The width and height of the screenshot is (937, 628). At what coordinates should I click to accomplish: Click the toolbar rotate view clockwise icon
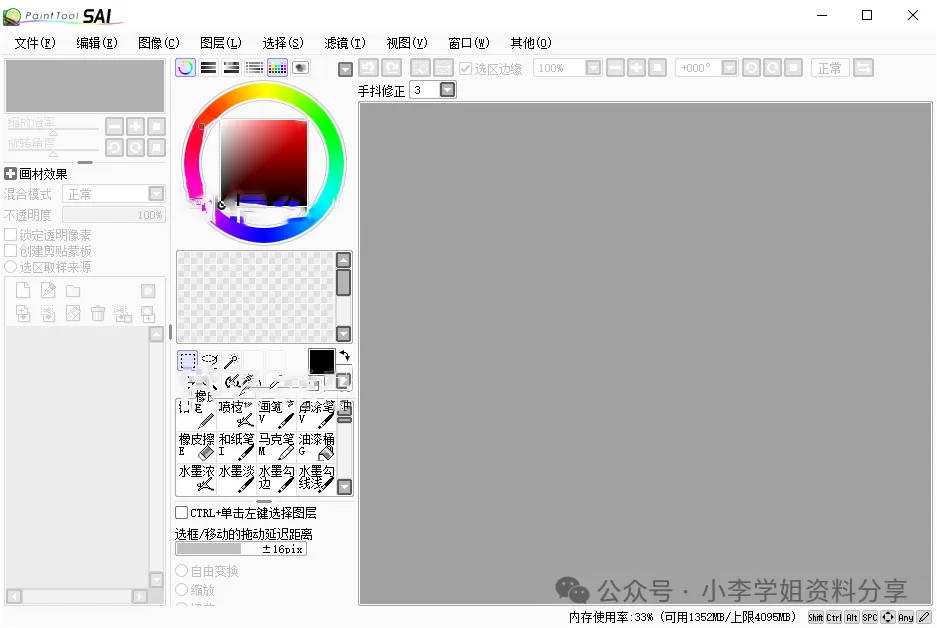[772, 68]
